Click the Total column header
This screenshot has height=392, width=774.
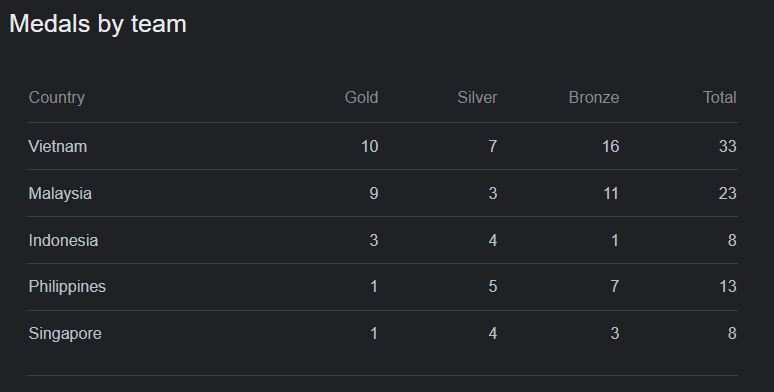coord(720,97)
